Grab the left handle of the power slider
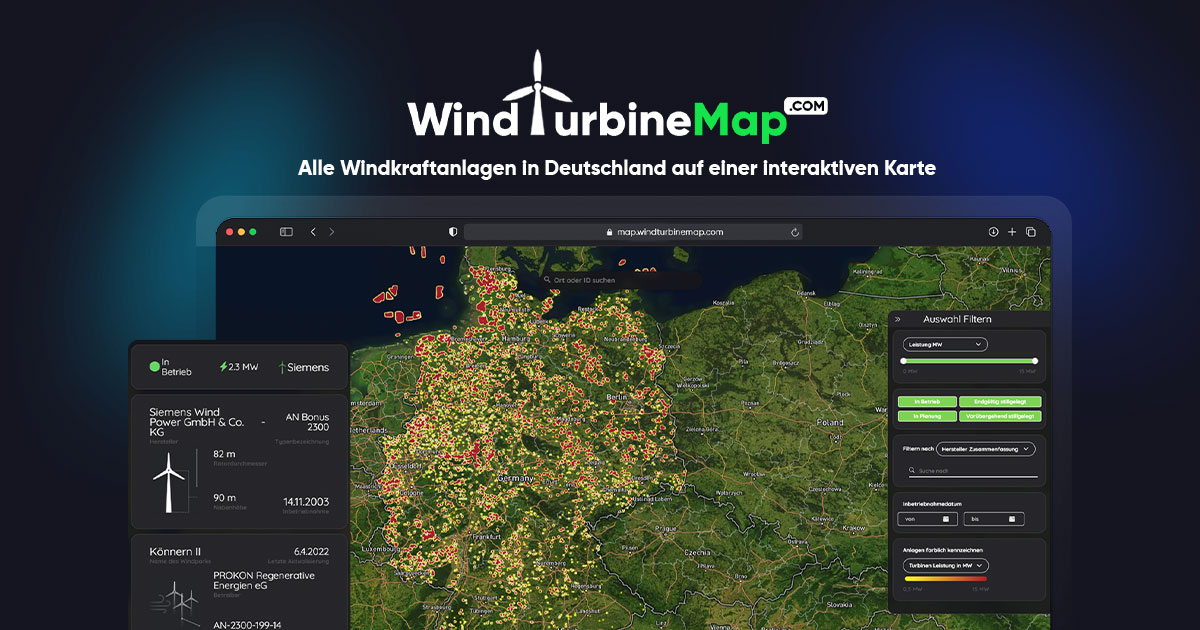 coord(903,361)
